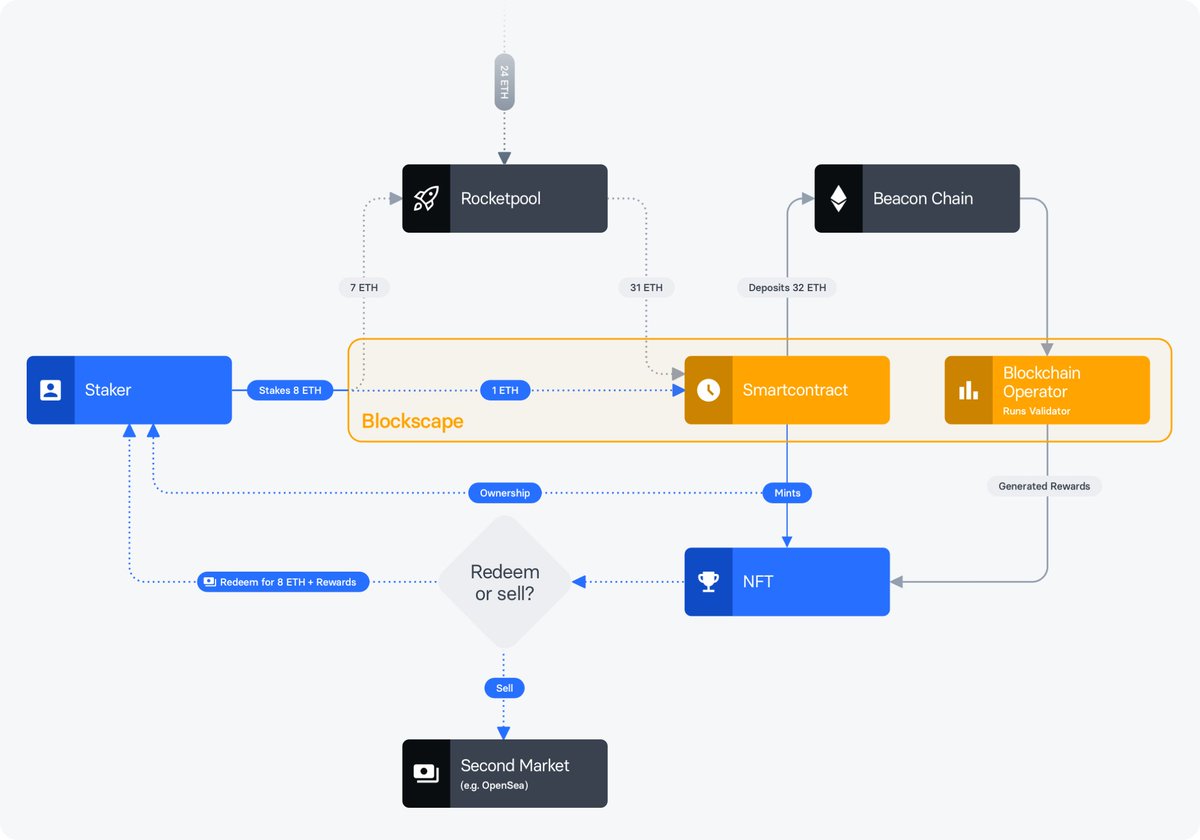Click the 24 ETH label
This screenshot has height=840, width=1200.
(504, 82)
